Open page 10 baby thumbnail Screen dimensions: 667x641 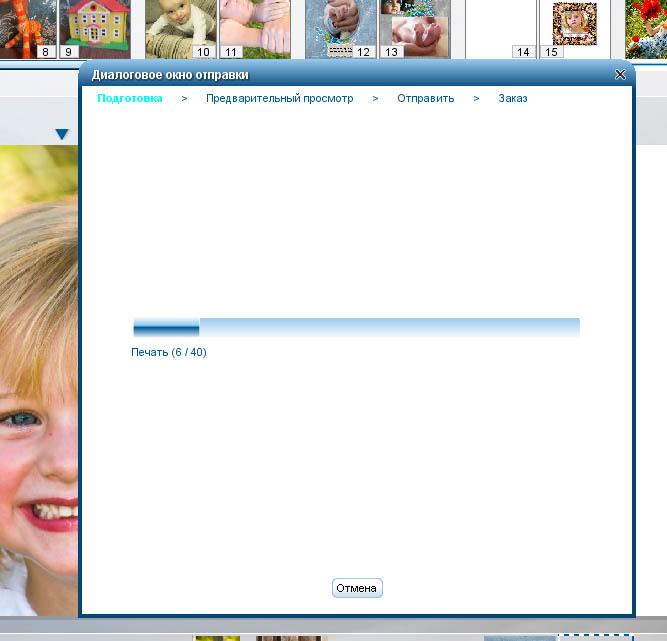(180, 29)
